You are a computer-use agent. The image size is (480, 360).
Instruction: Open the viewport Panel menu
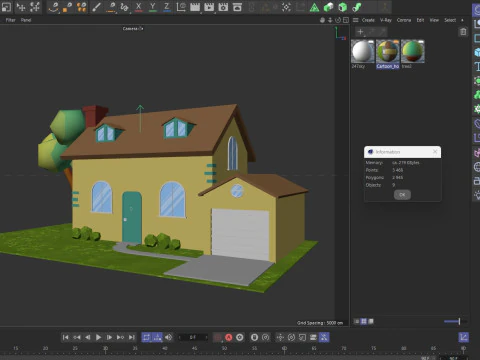pos(26,20)
